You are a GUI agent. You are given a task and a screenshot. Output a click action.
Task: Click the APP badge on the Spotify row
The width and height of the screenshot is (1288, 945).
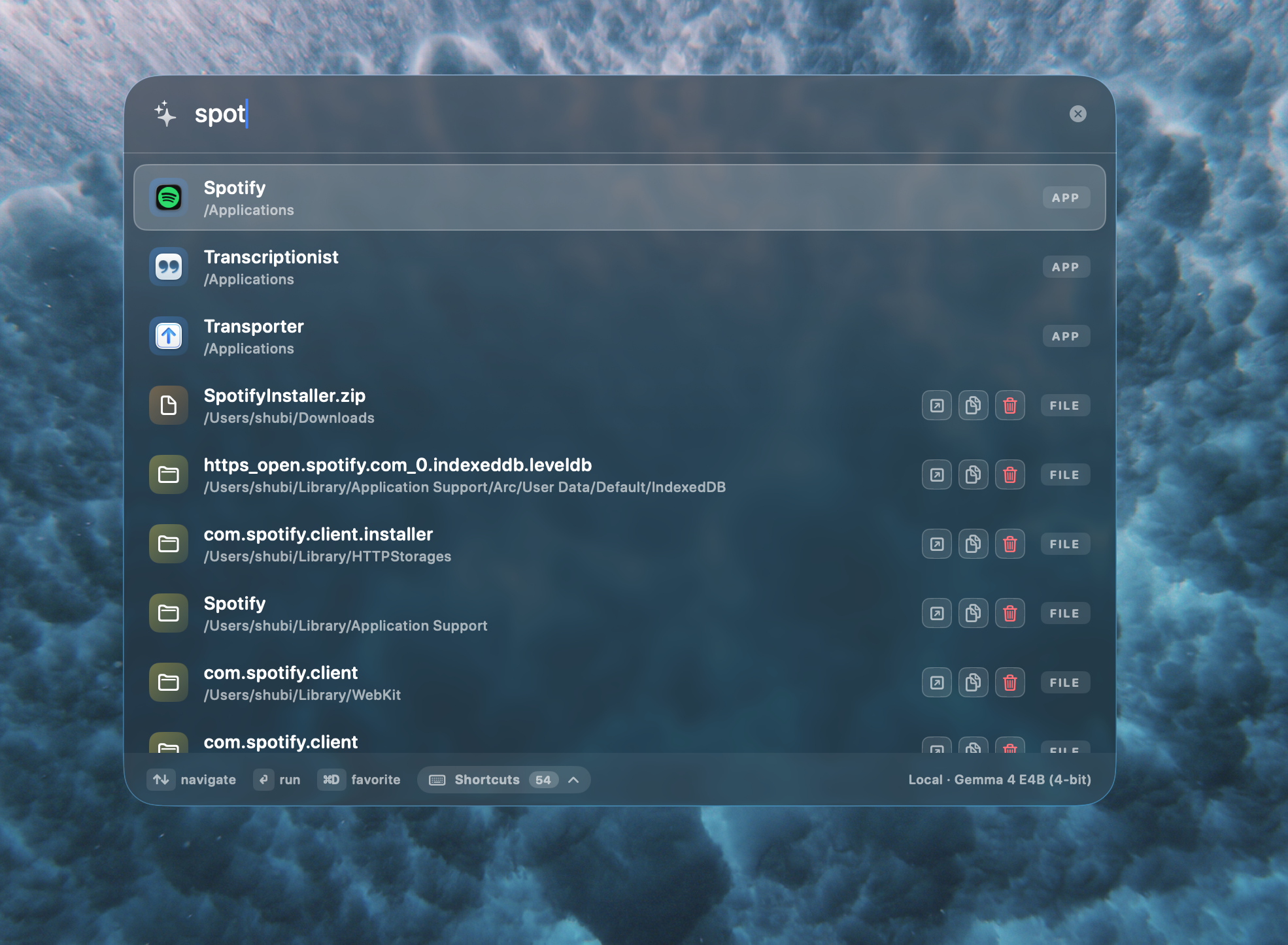point(1066,197)
